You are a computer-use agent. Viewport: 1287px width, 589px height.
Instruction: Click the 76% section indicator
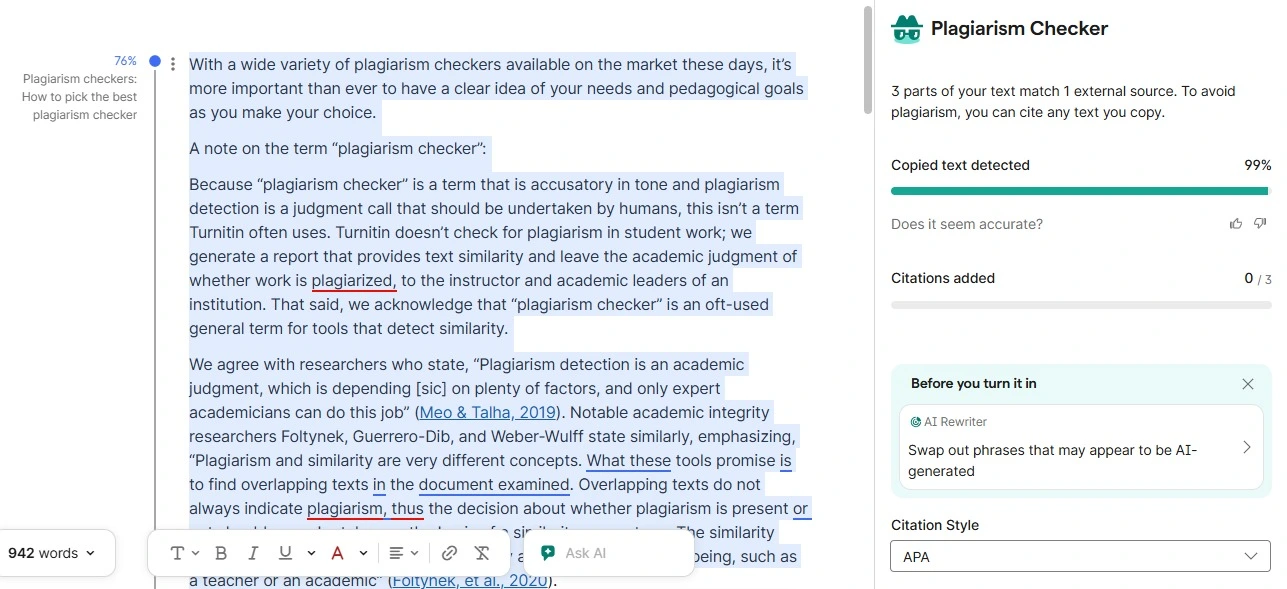tap(125, 61)
